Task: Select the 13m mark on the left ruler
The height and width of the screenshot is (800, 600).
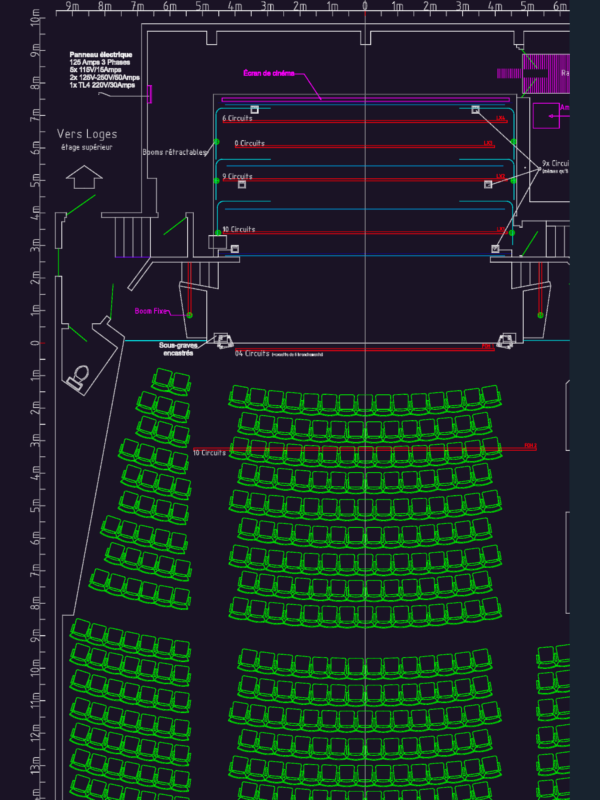Action: [x=35, y=765]
